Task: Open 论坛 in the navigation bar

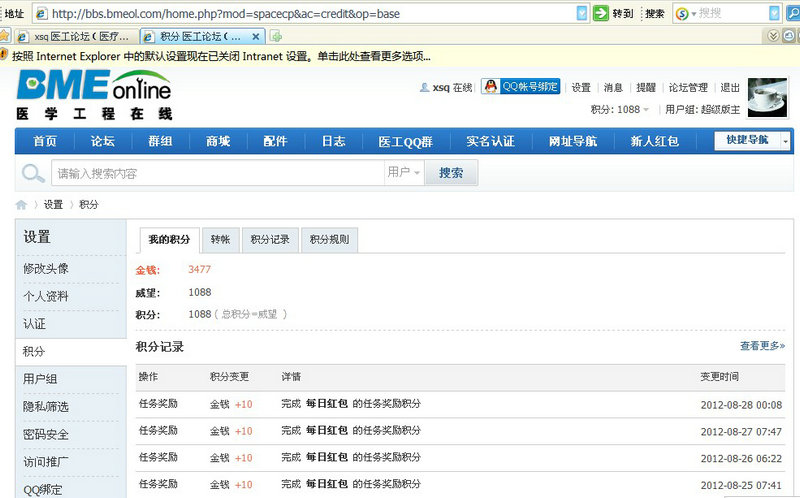Action: tap(103, 141)
